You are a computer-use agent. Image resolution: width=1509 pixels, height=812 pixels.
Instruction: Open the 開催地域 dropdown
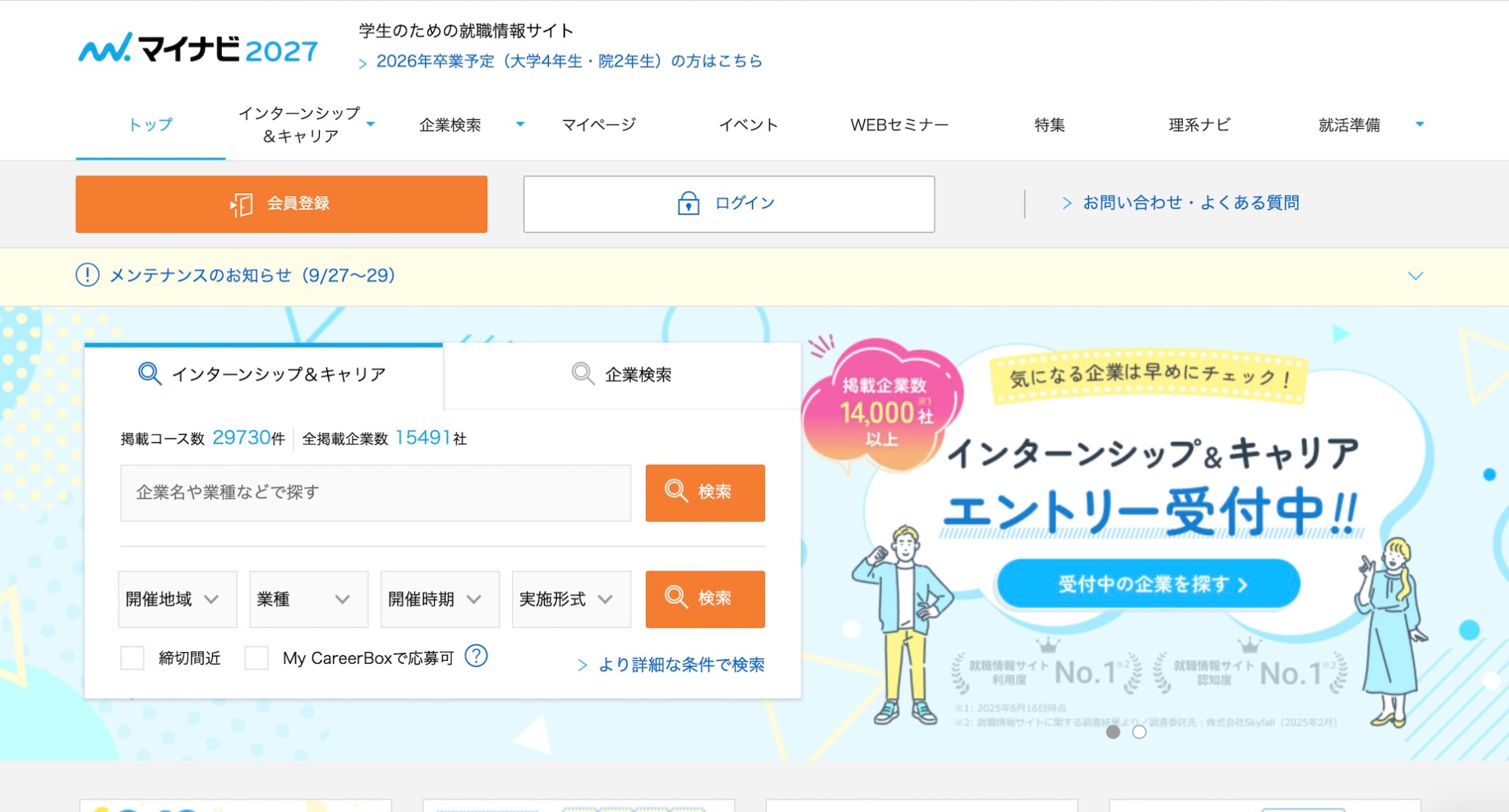[177, 599]
